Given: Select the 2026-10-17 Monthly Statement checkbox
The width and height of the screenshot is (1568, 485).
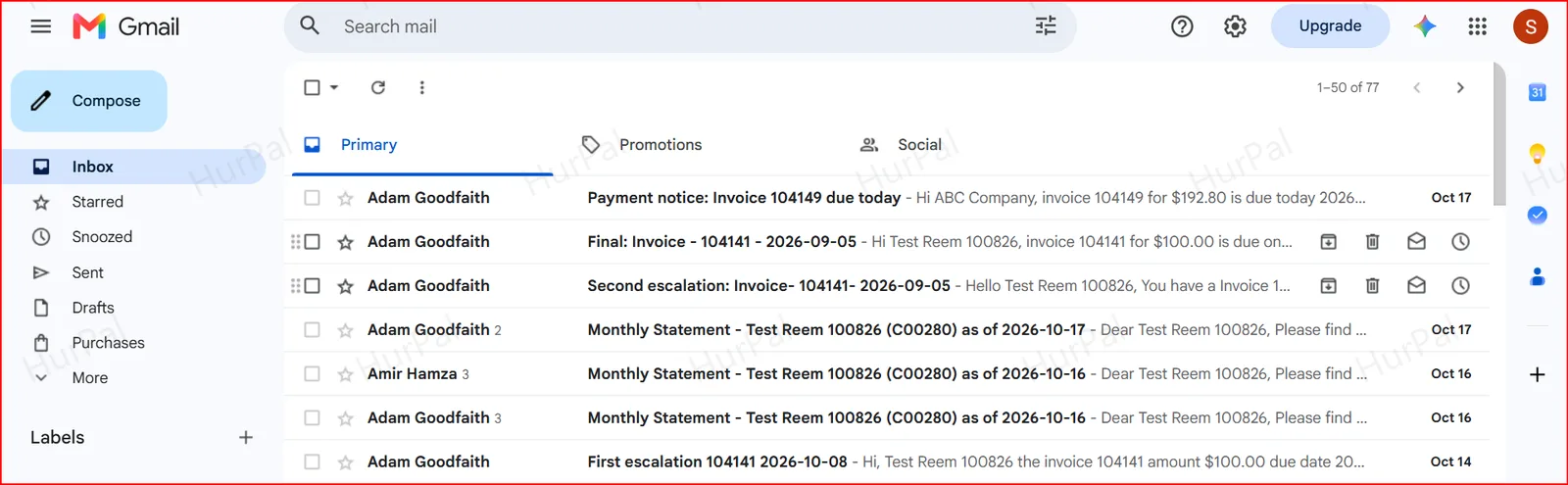Looking at the screenshot, I should pos(312,329).
